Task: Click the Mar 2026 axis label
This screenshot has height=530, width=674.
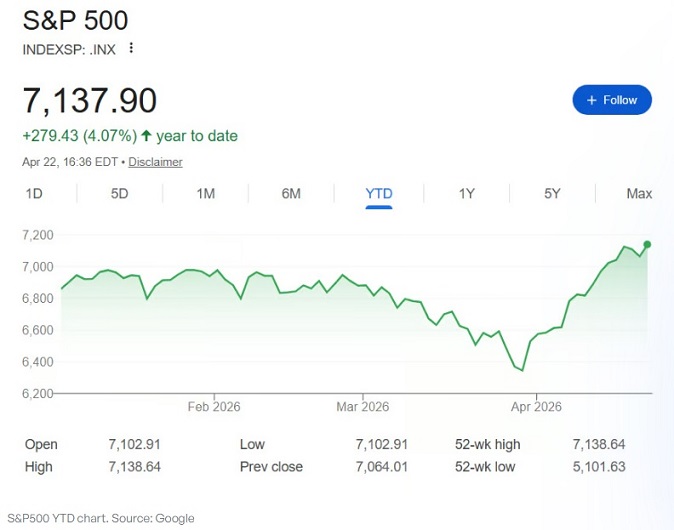Action: click(x=362, y=407)
